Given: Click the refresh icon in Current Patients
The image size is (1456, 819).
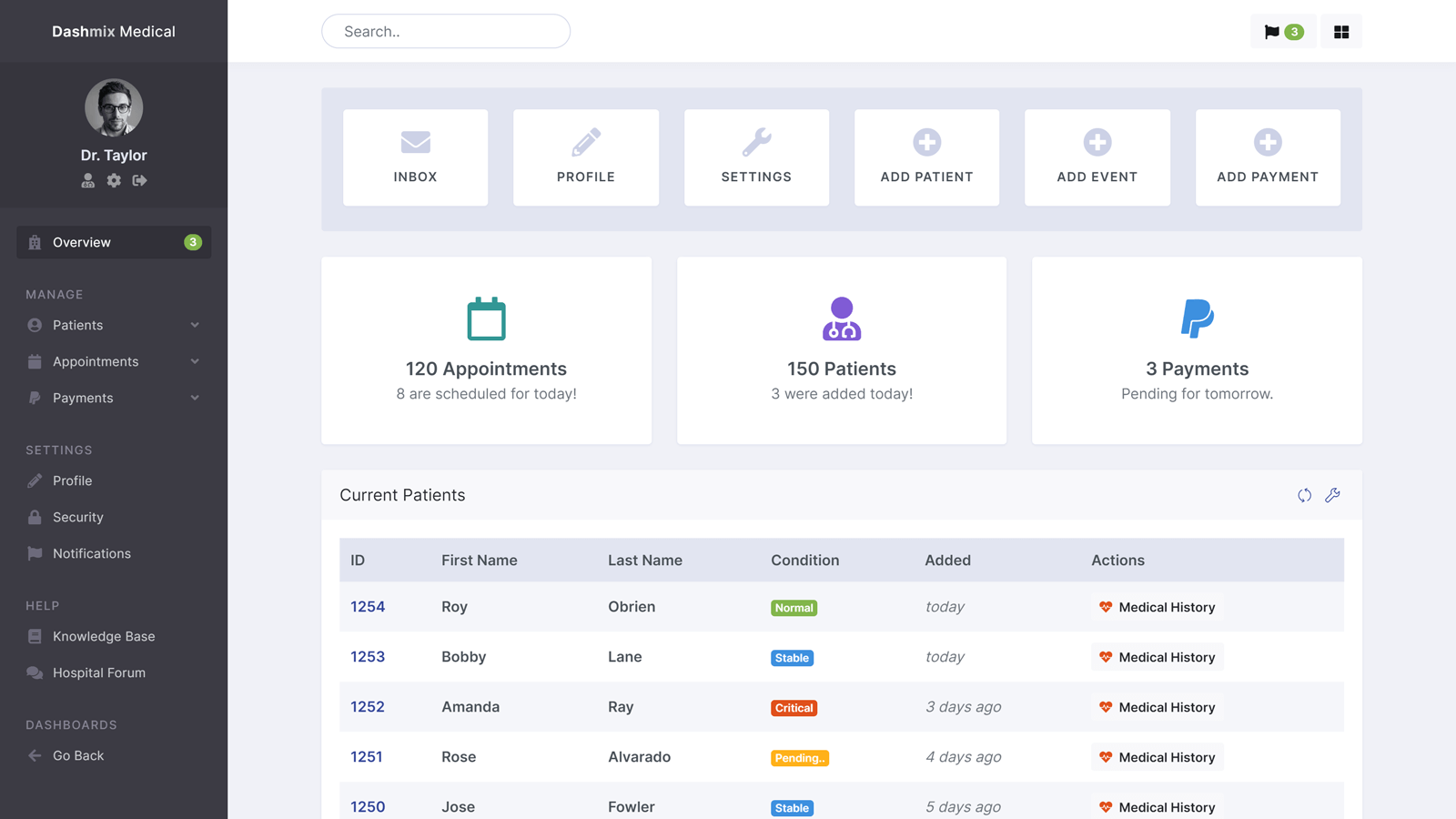Looking at the screenshot, I should tap(1304, 495).
